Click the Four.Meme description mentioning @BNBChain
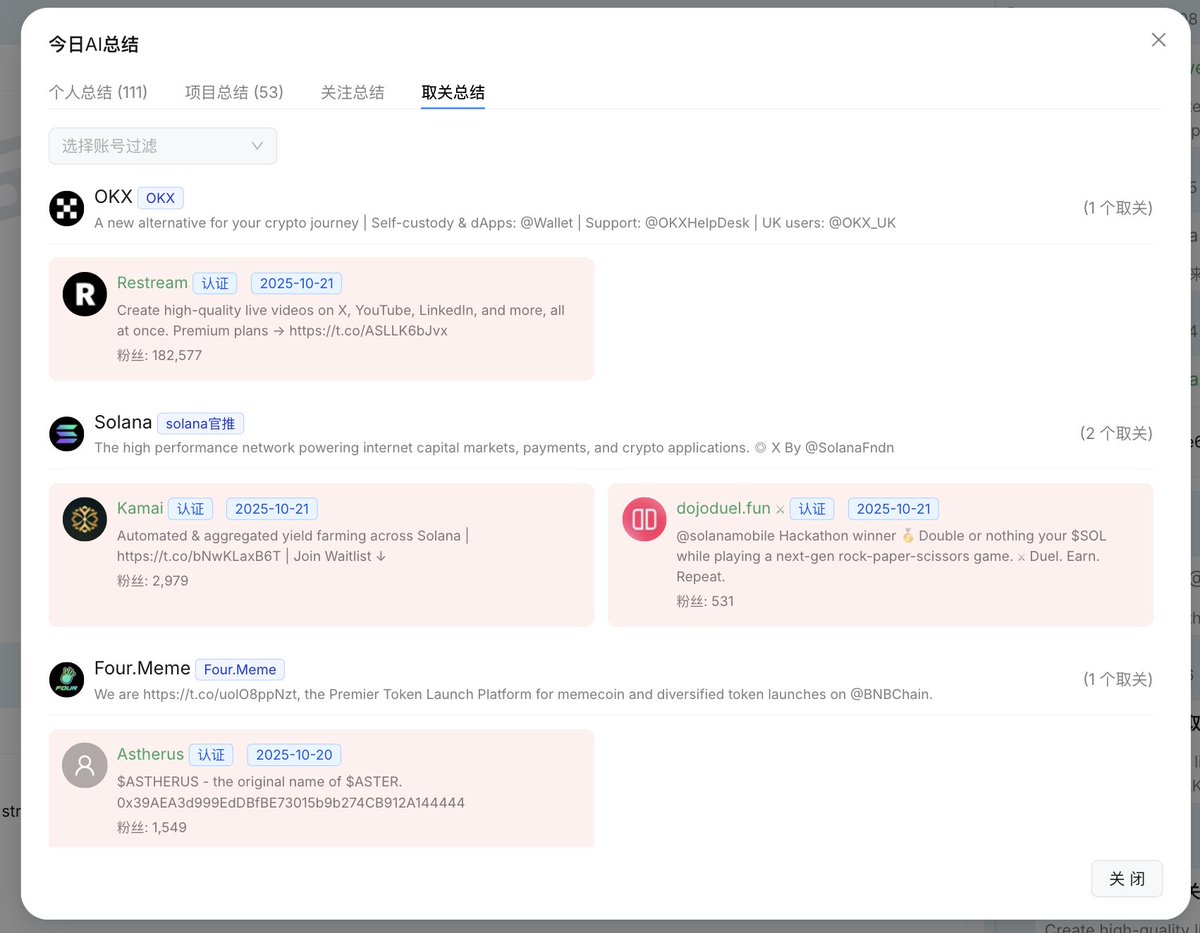1200x933 pixels. [513, 694]
